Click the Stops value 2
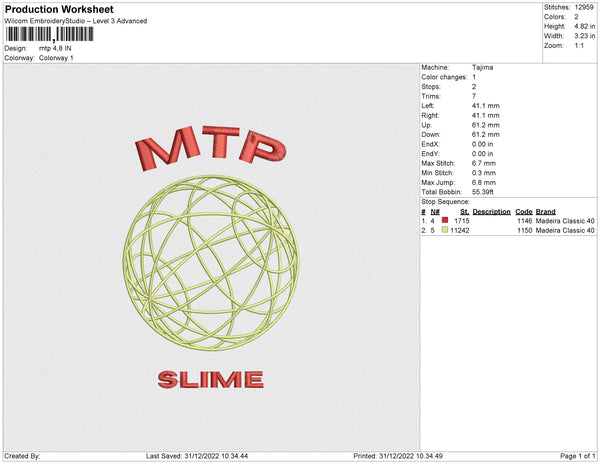 click(474, 87)
